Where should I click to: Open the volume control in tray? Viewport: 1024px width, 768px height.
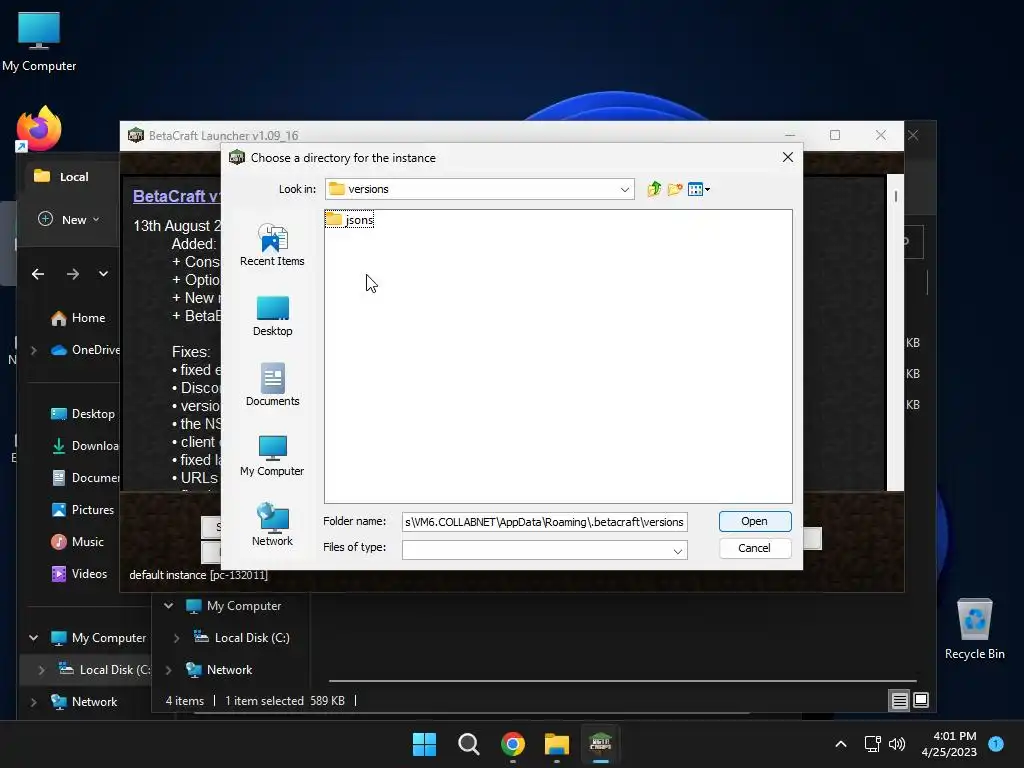coord(897,744)
